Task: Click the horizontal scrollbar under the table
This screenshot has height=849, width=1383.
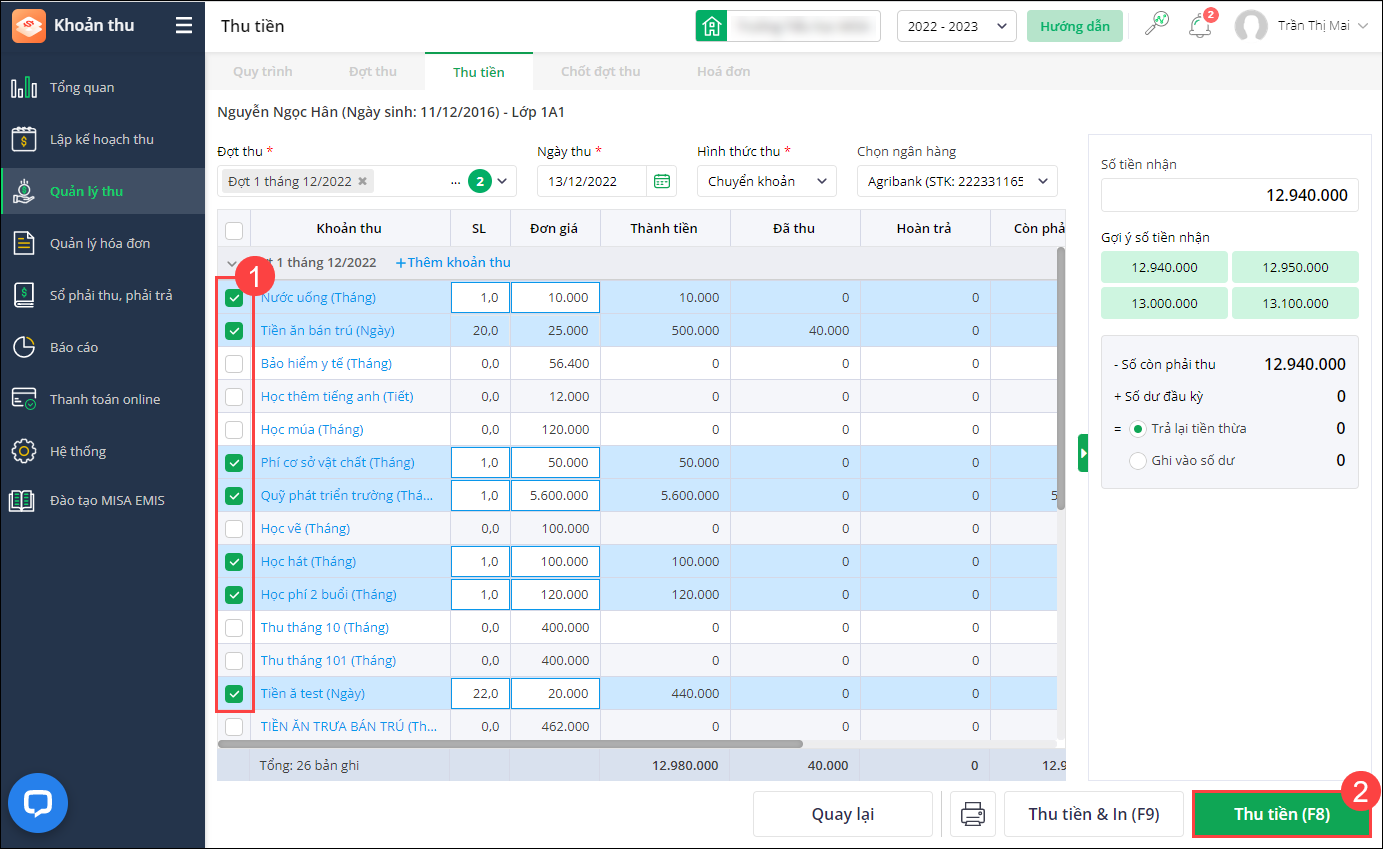Action: pyautogui.click(x=510, y=744)
